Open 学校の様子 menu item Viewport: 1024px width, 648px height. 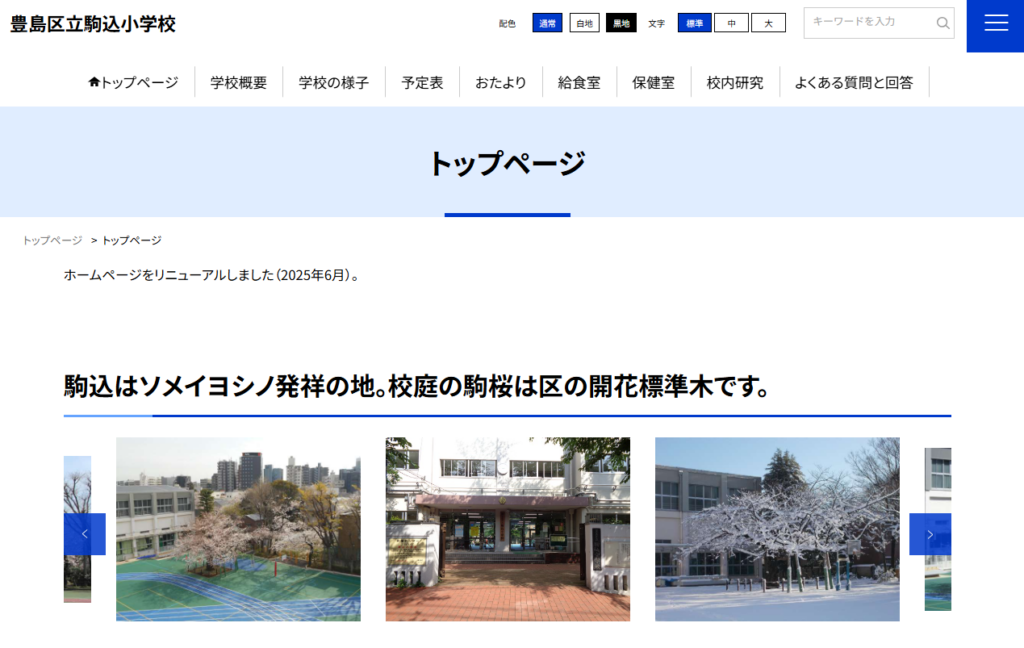click(333, 83)
